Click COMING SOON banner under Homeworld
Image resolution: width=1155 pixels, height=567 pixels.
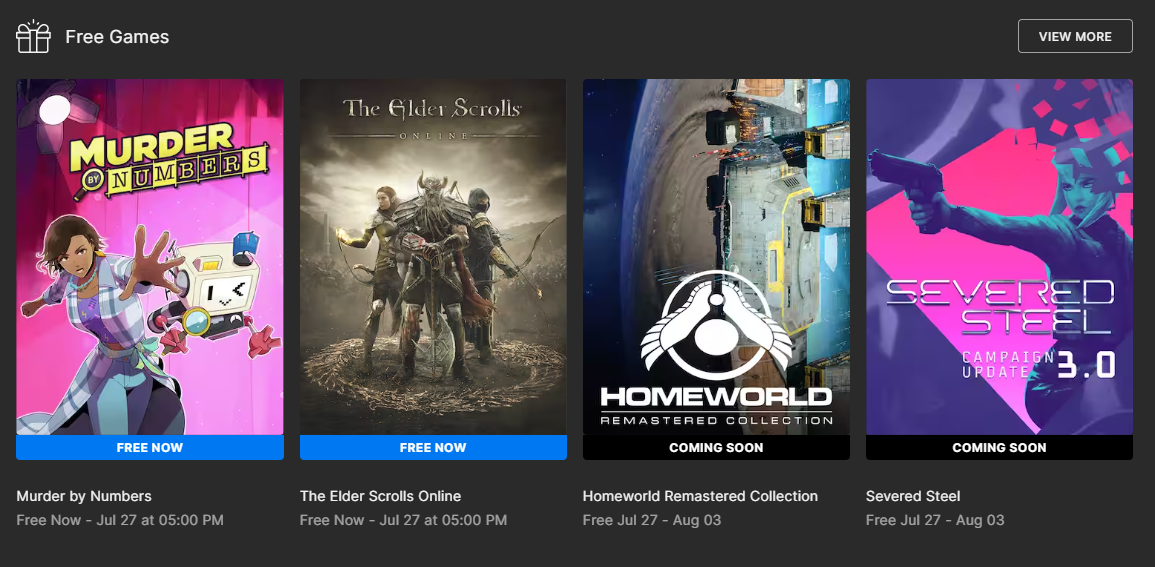click(x=716, y=448)
